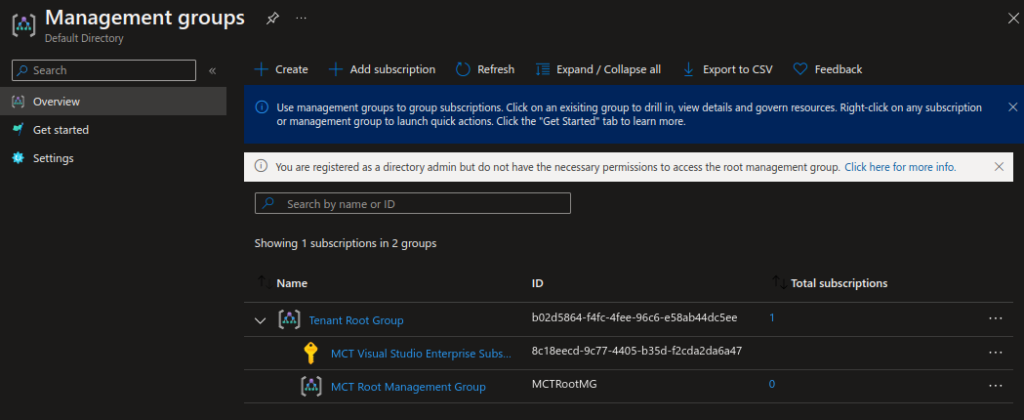The height and width of the screenshot is (420, 1024).
Task: Dismiss the blue management groups info banner
Action: coord(1013,106)
